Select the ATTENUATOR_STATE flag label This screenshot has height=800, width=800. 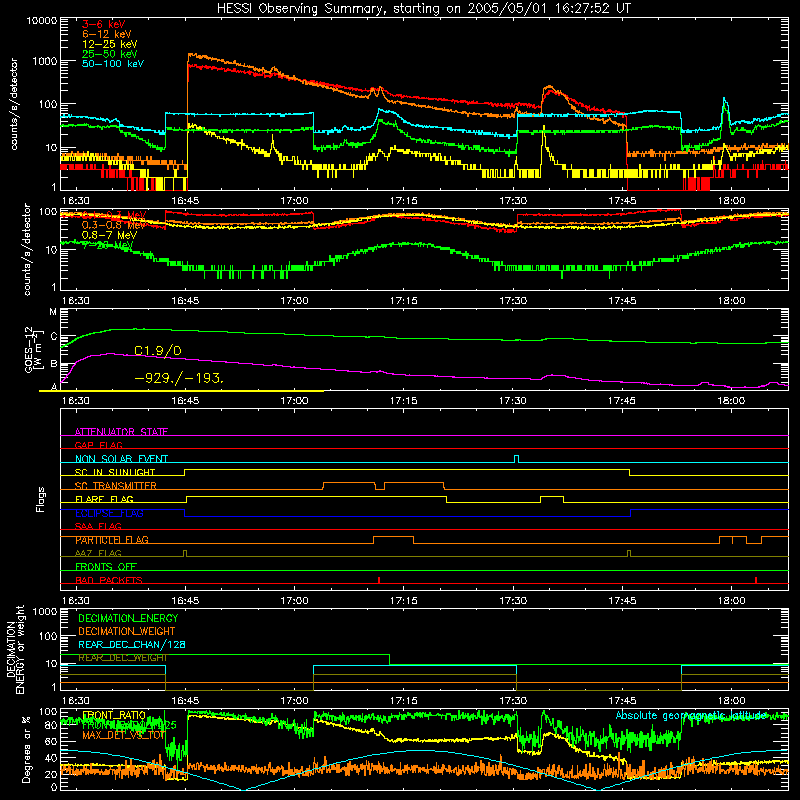tap(121, 432)
